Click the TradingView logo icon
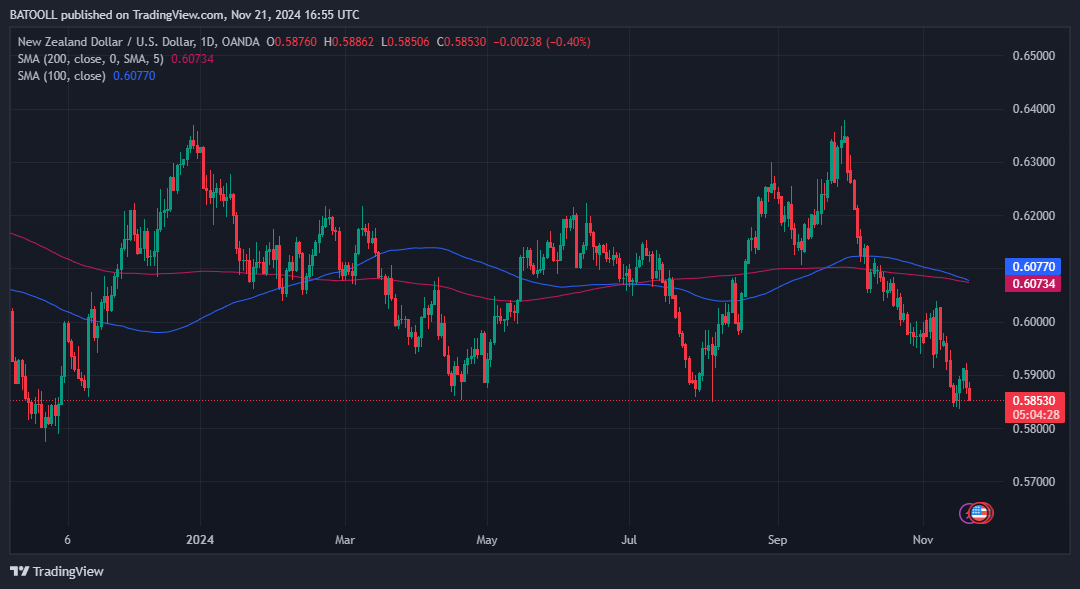The width and height of the screenshot is (1080, 589). pos(19,571)
